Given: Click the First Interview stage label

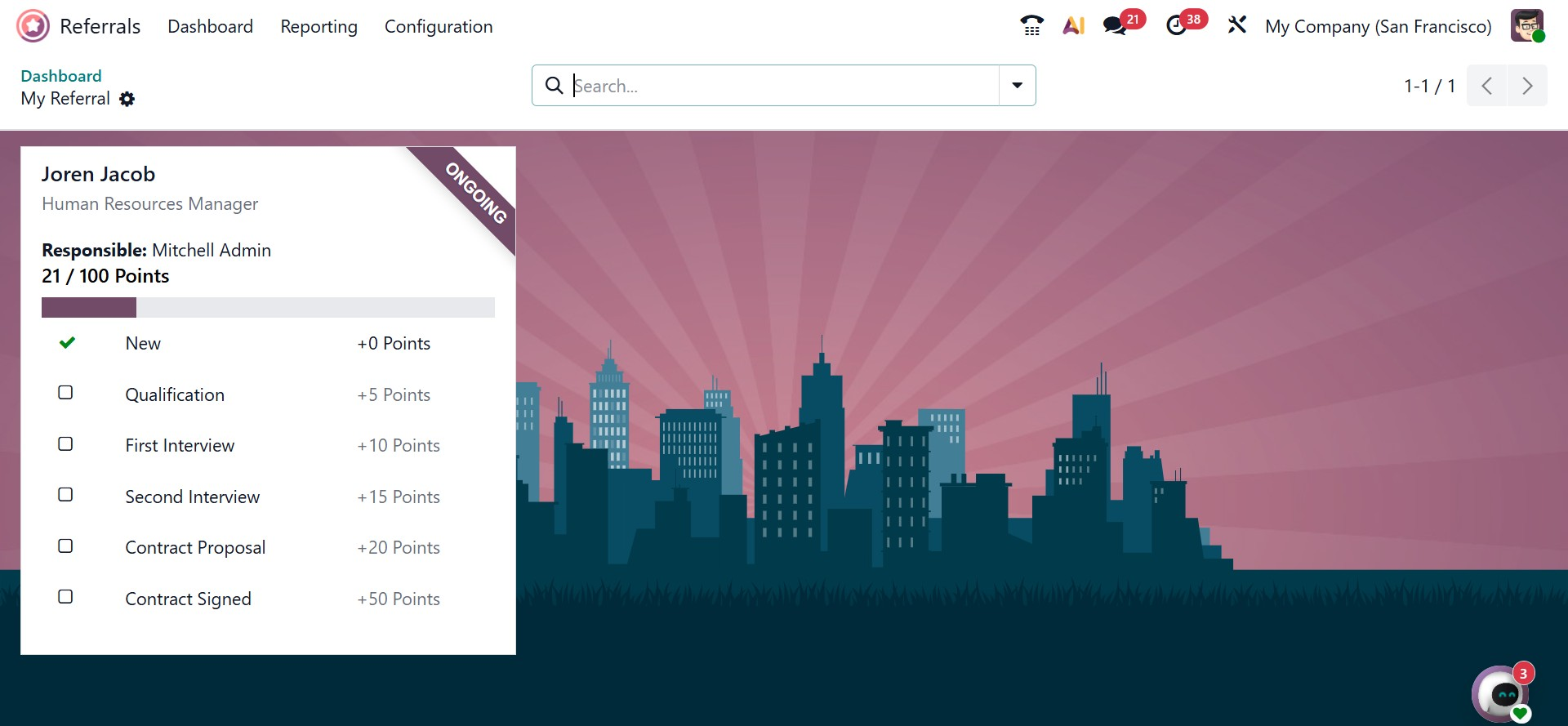Looking at the screenshot, I should [180, 446].
